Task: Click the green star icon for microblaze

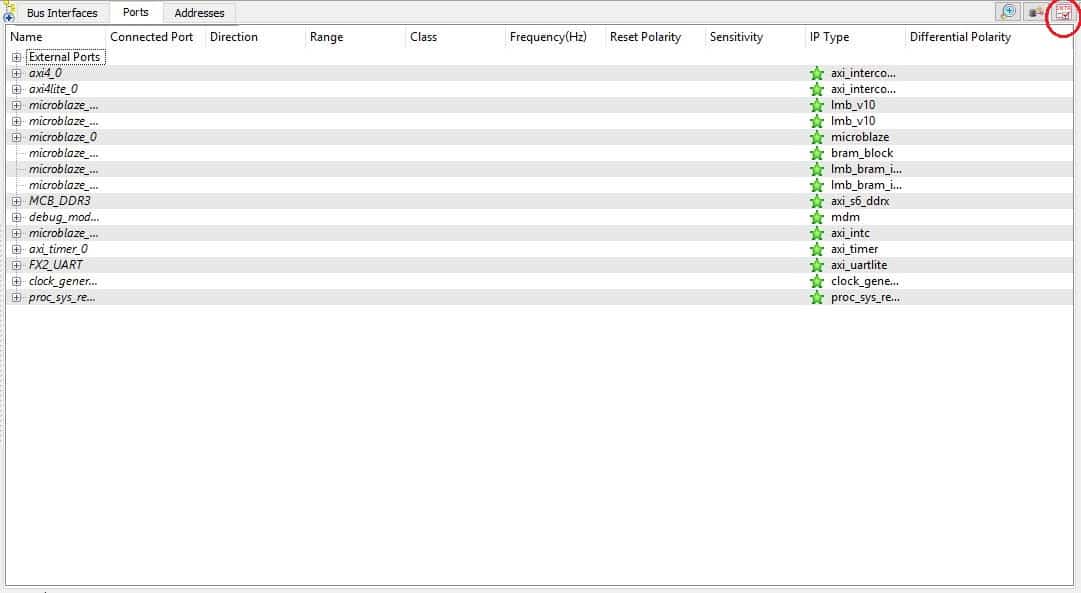Action: pos(817,137)
